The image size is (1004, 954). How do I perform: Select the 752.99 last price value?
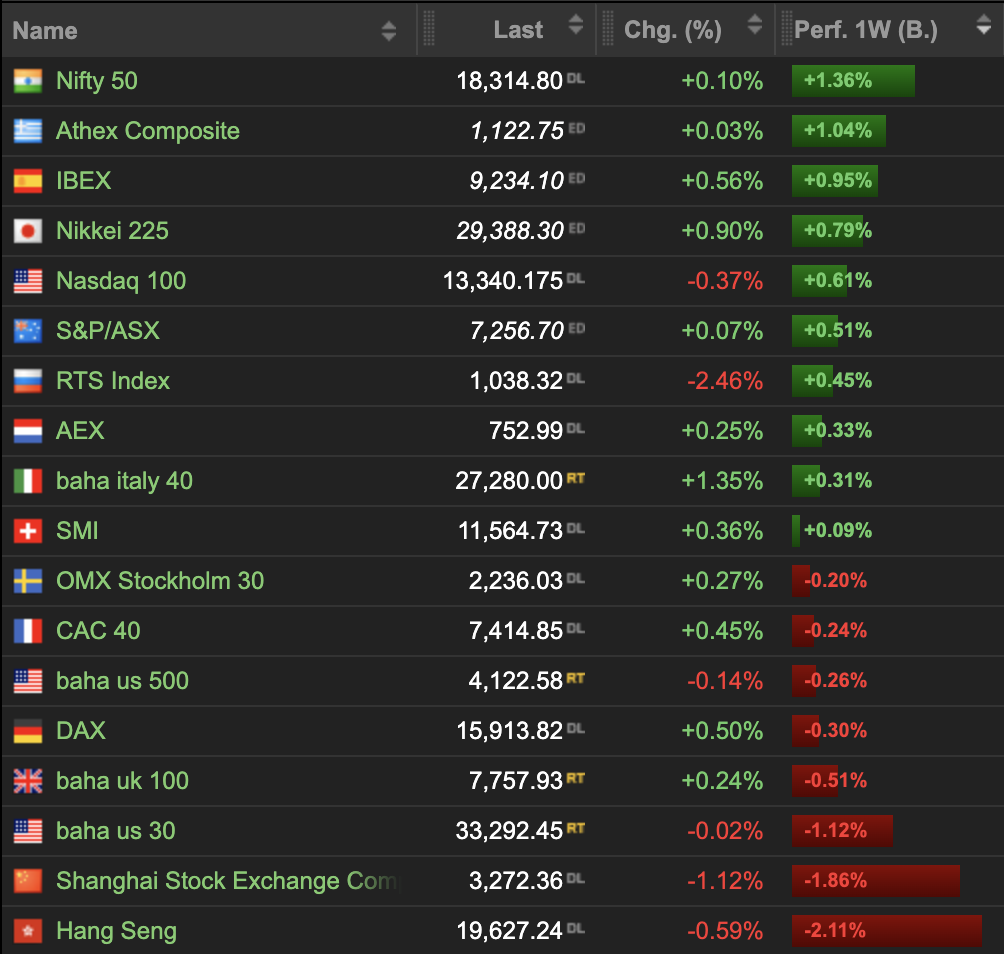tap(526, 430)
